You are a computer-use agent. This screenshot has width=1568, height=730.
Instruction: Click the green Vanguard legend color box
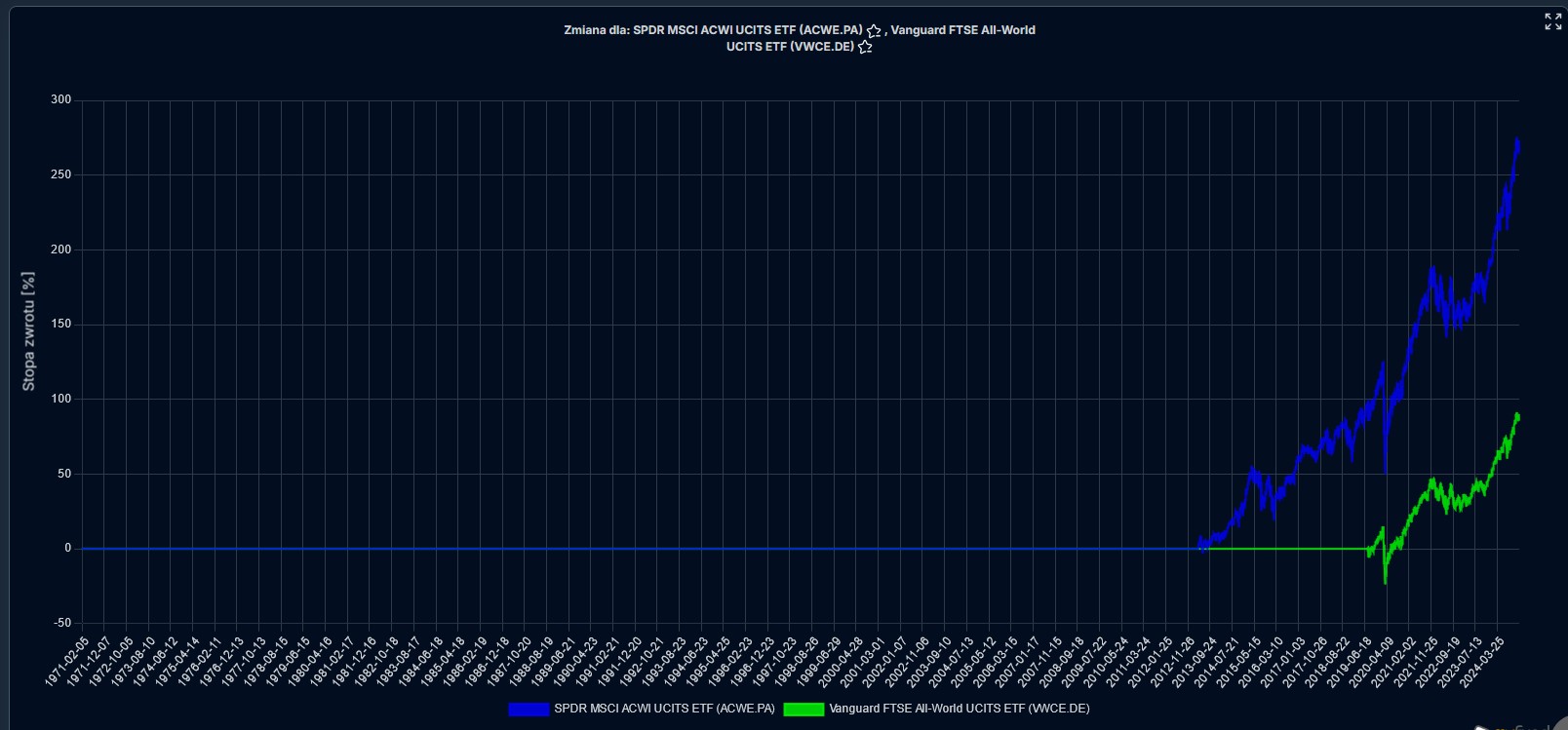[804, 710]
